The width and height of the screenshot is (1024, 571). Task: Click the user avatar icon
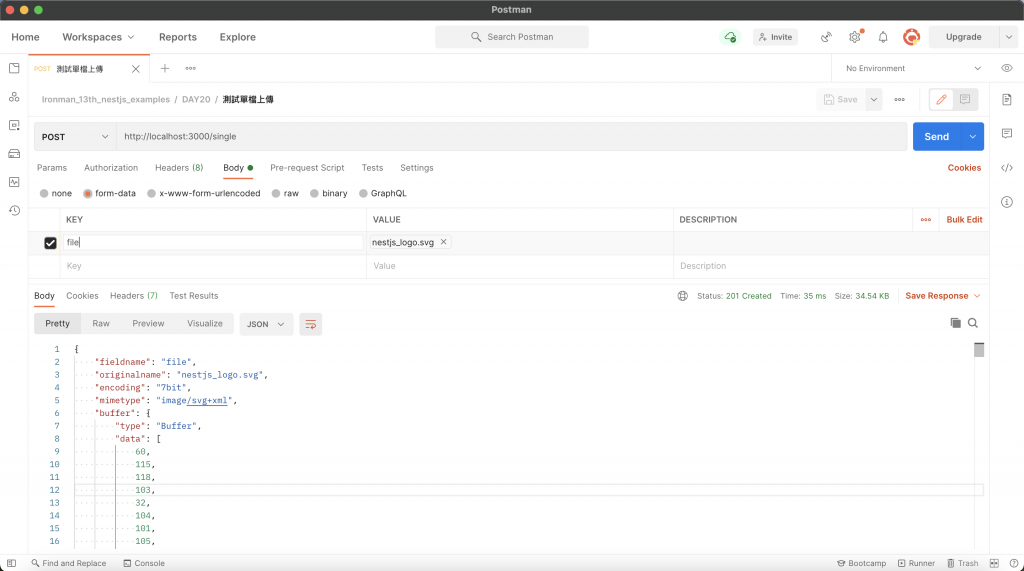(911, 37)
